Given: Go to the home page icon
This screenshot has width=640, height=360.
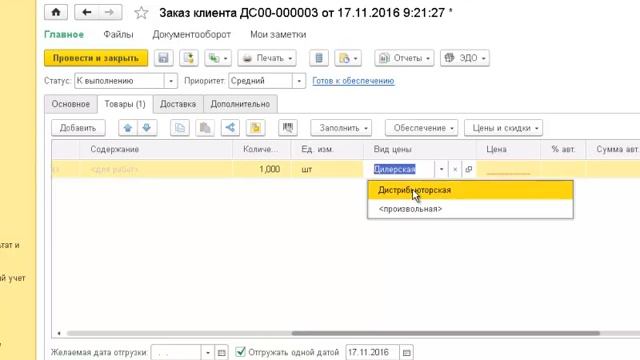Looking at the screenshot, I should tap(56, 12).
